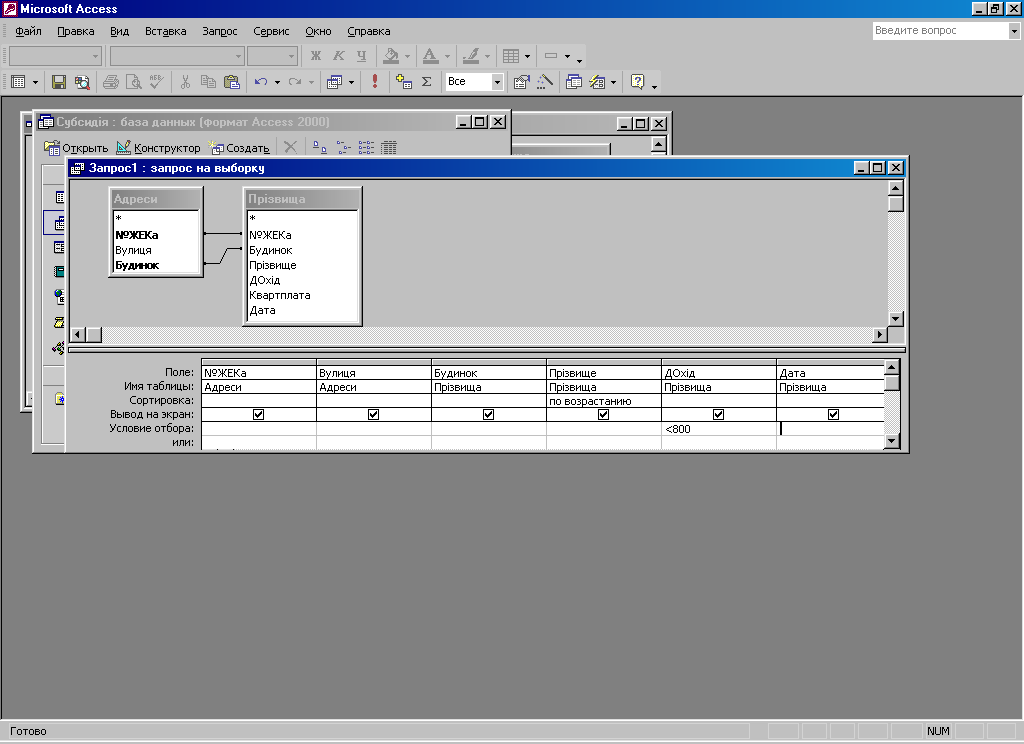Uncheck the display checkbox for the Будинок column
1024x744 pixels.
488,414
